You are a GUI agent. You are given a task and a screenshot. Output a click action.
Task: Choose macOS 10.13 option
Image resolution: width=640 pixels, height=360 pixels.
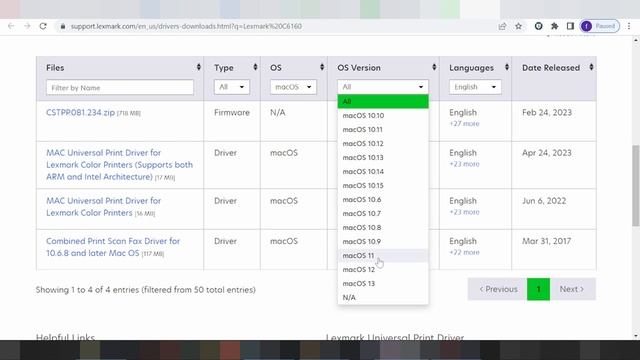click(383, 158)
